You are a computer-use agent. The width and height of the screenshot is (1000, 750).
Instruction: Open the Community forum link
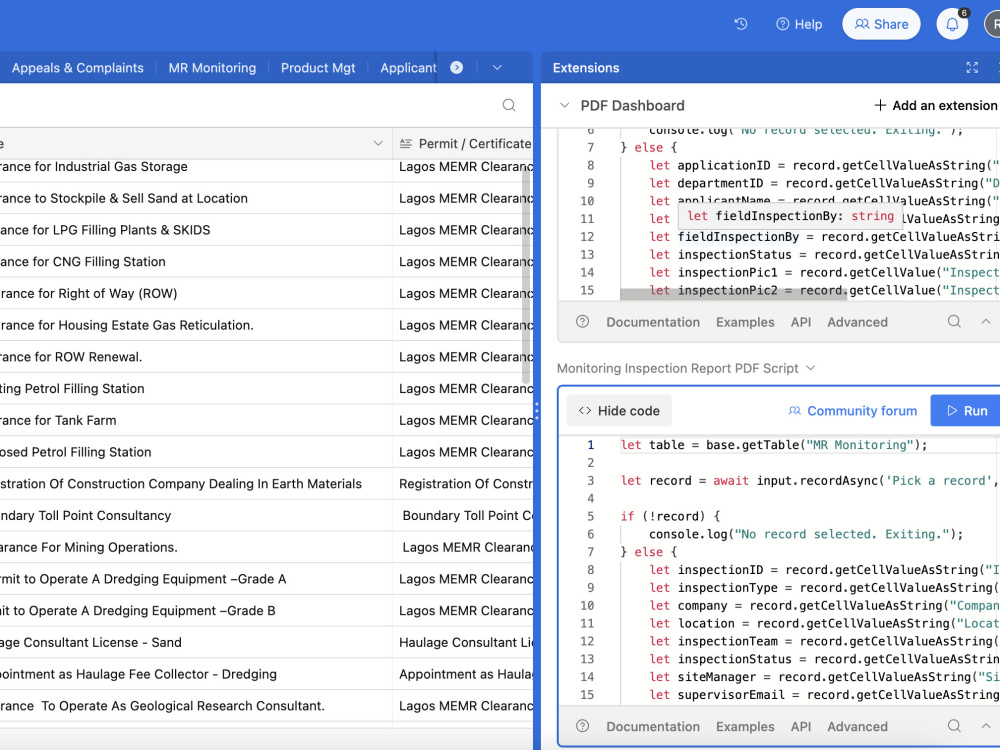853,411
